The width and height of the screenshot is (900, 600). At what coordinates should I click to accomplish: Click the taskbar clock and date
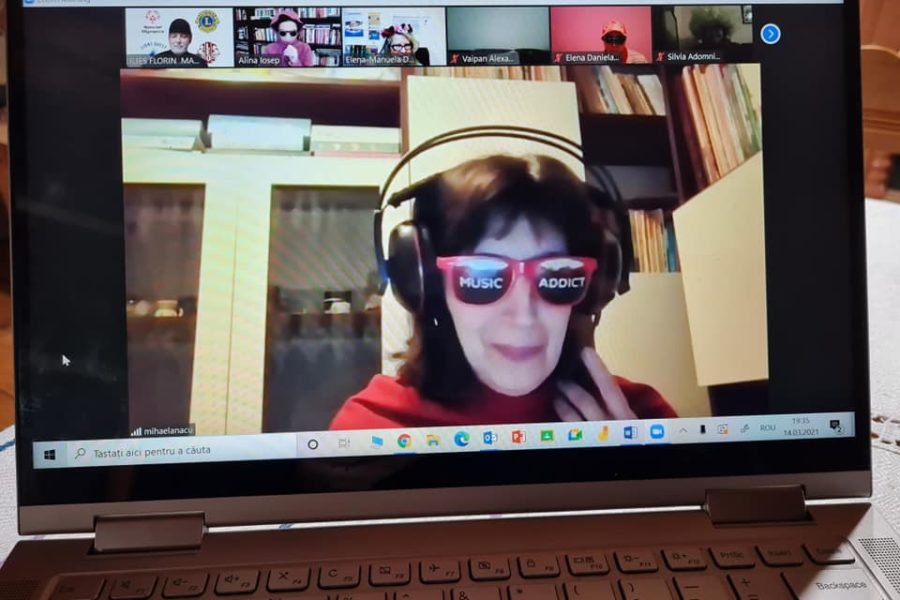pyautogui.click(x=802, y=425)
